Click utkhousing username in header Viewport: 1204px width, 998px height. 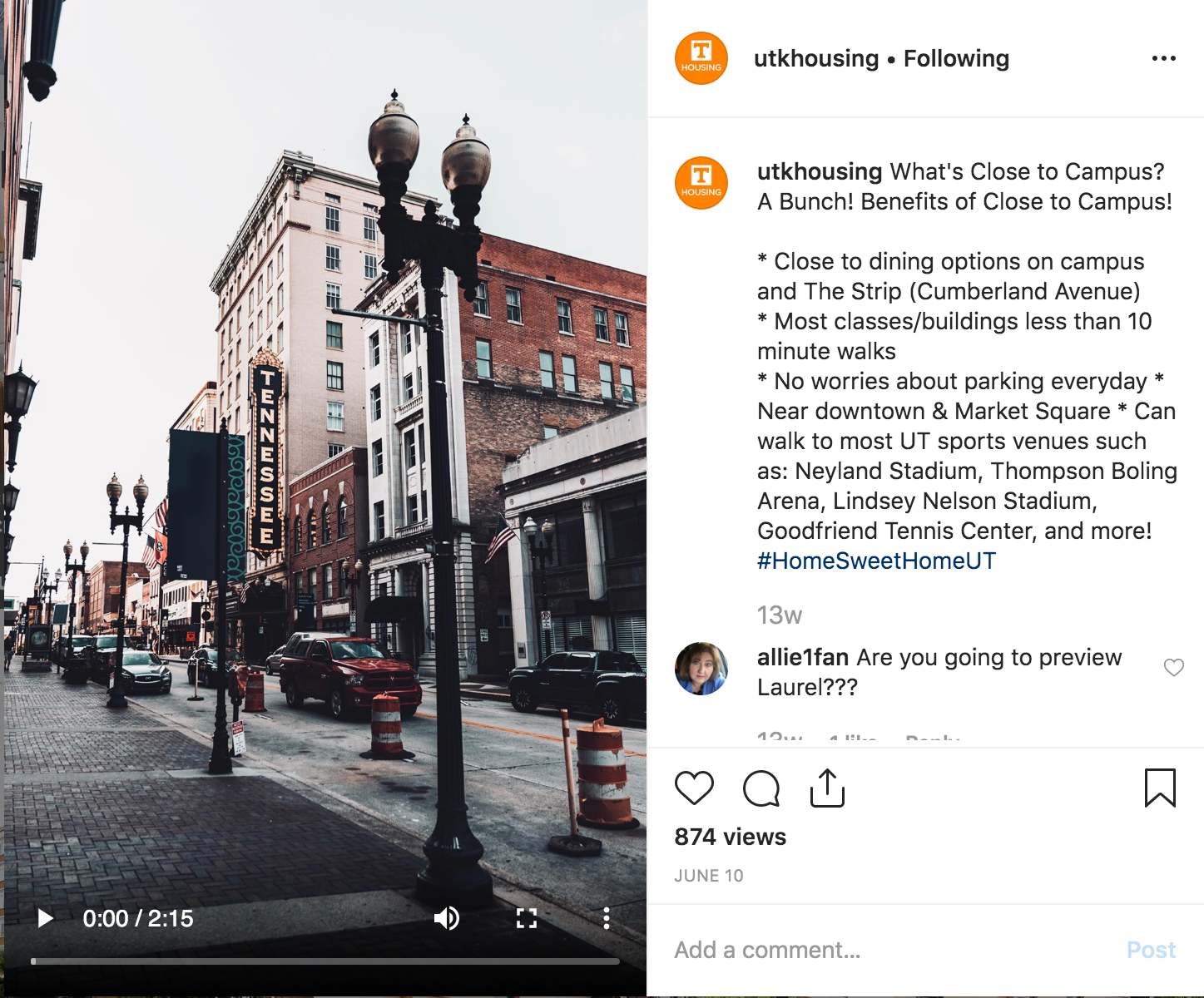tap(816, 58)
